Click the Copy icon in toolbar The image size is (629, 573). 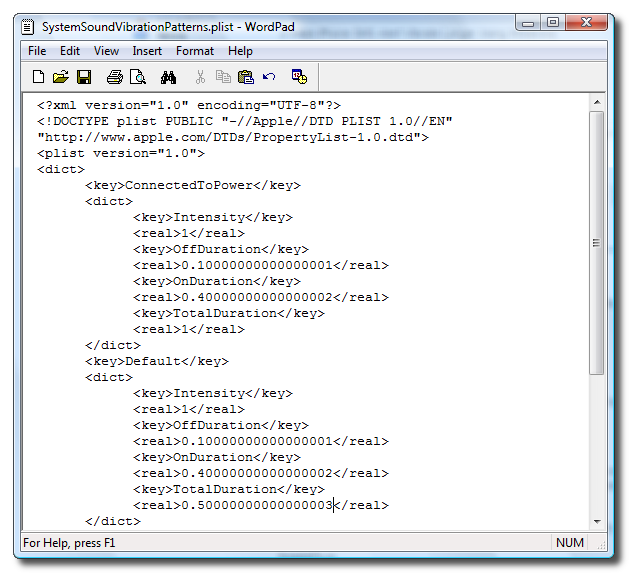[223, 76]
